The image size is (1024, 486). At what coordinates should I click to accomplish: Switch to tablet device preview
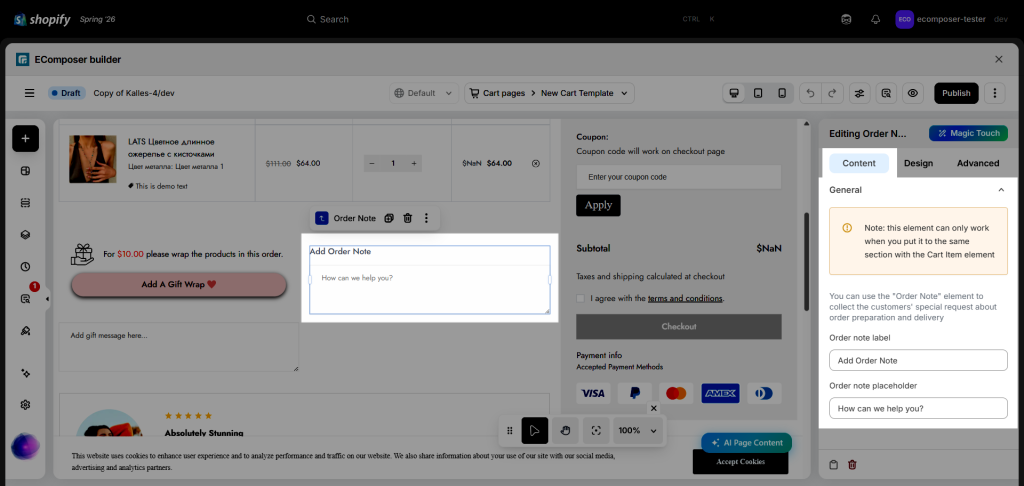758,93
